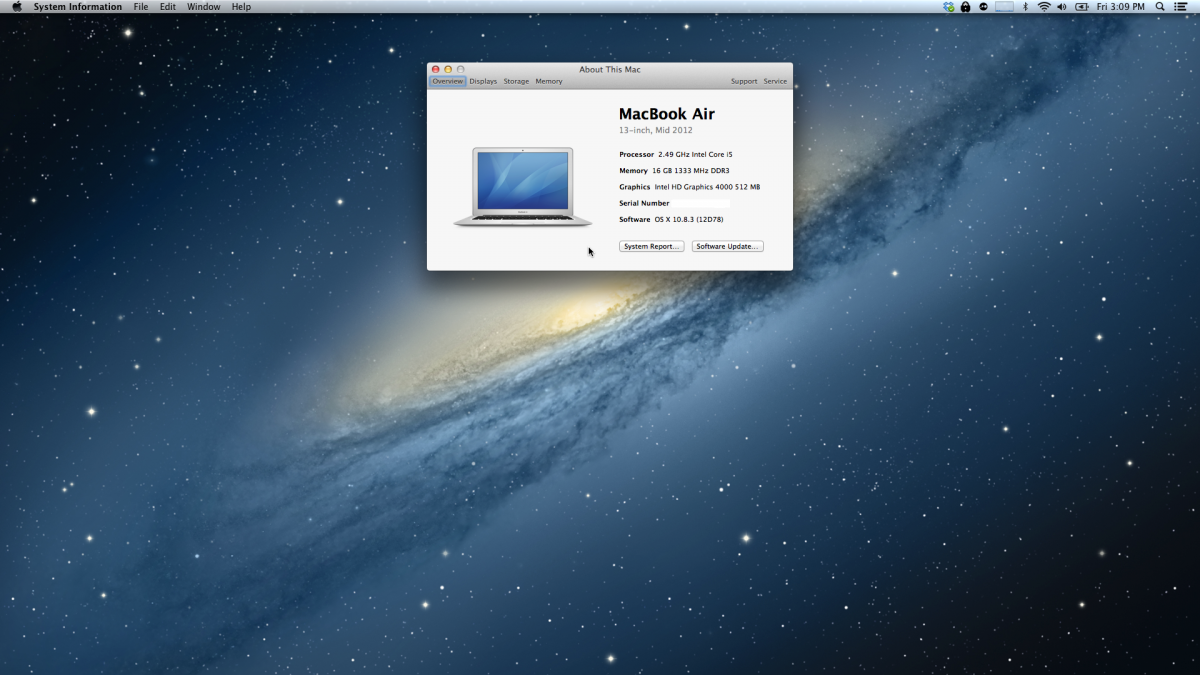1200x675 pixels.
Task: Open the volume control in menu bar
Action: pos(1062,7)
